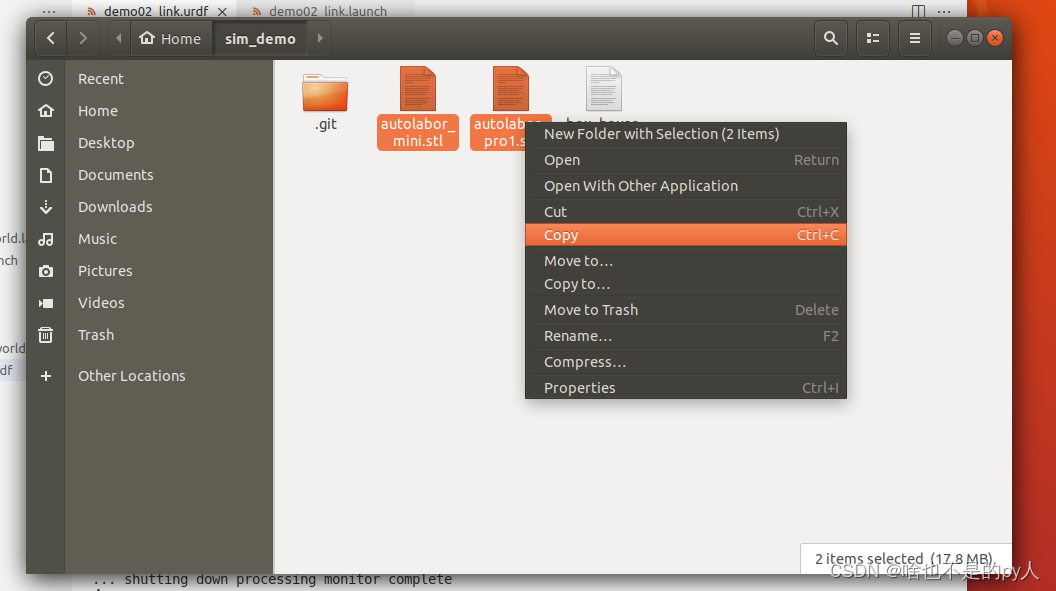Open Trash in the sidebar
This screenshot has width=1056, height=591.
[96, 335]
